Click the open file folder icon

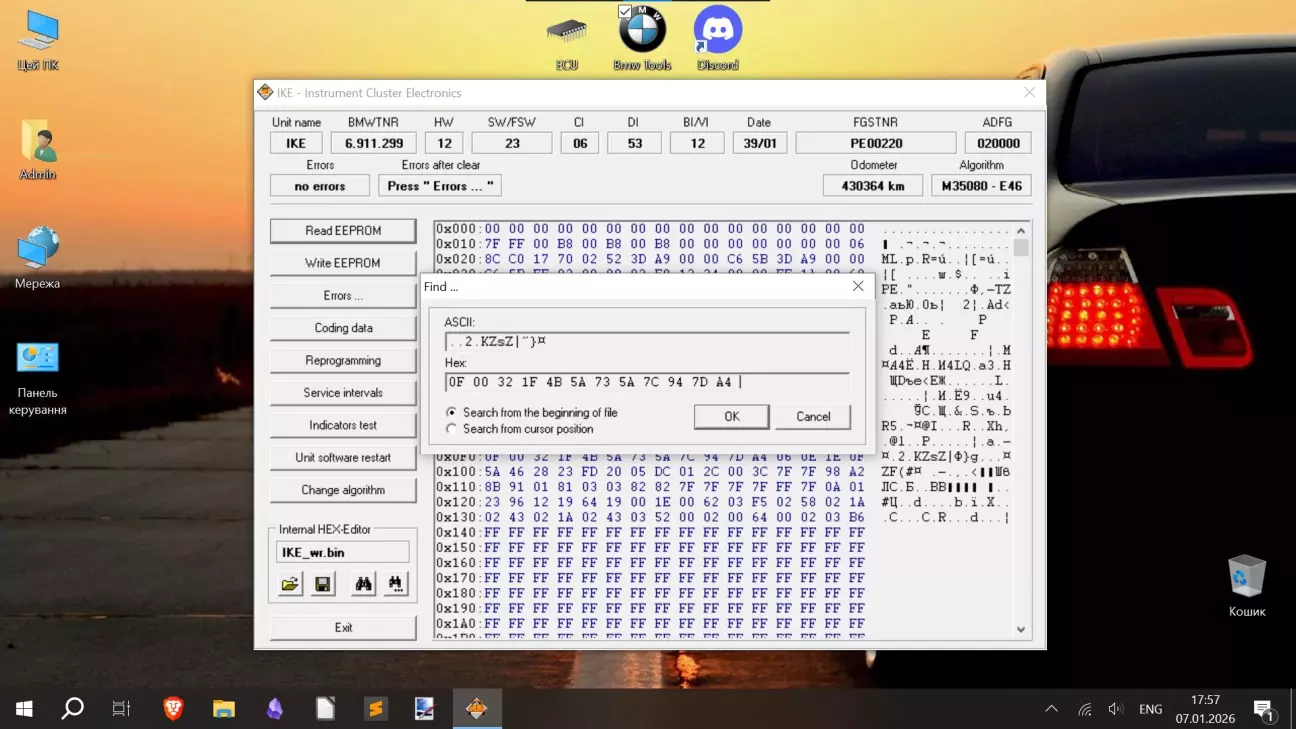click(290, 584)
